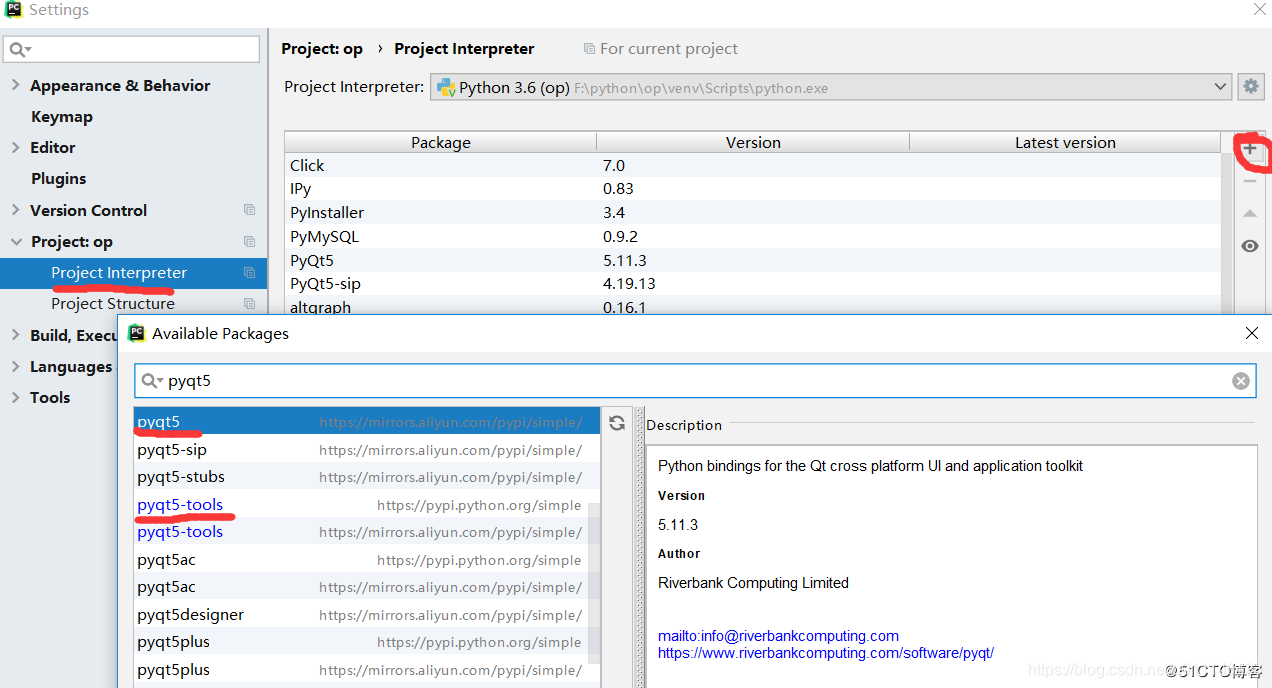
Task: Collapse the Project: op section
Action: [x=14, y=241]
